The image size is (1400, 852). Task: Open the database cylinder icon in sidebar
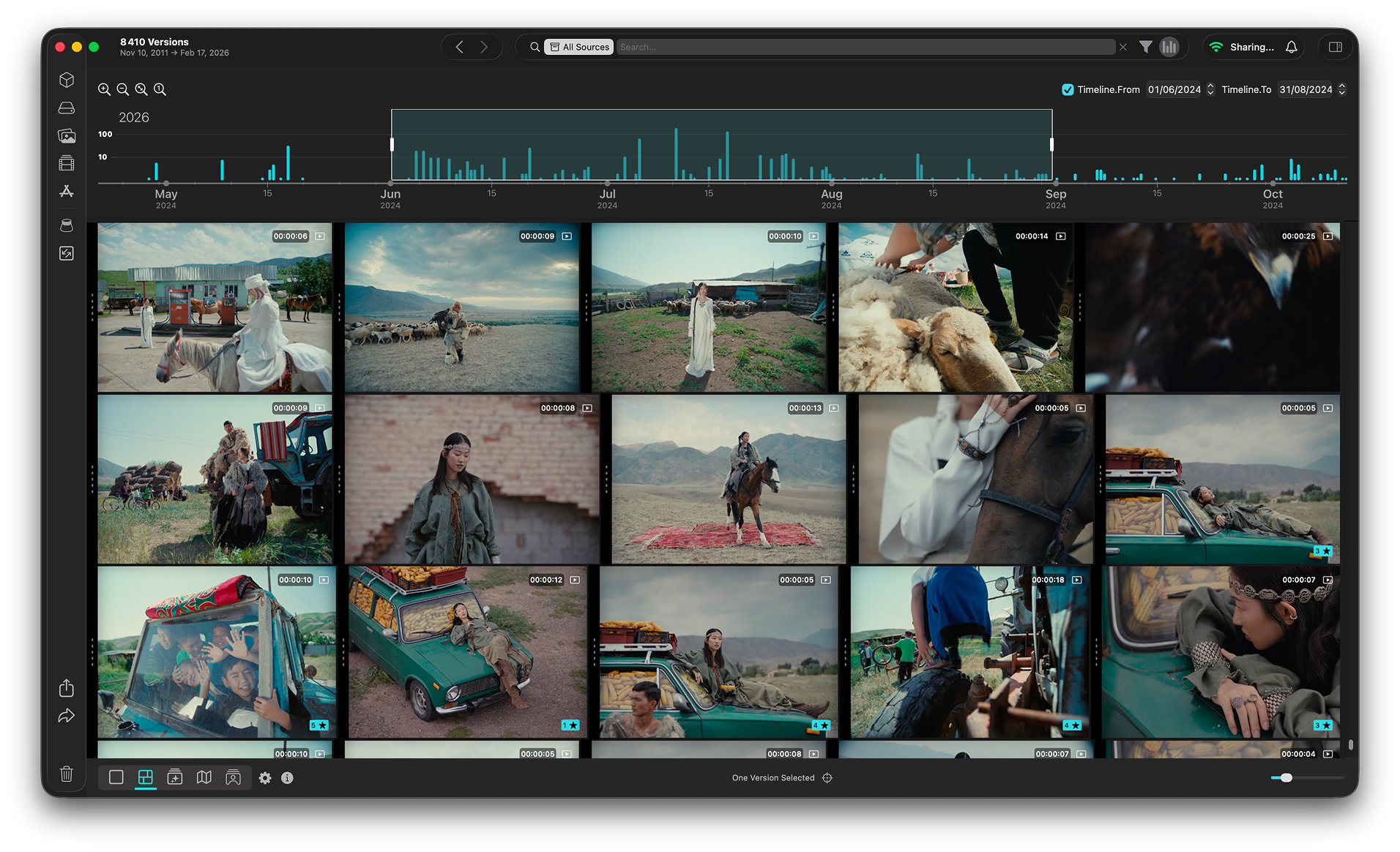tap(67, 225)
